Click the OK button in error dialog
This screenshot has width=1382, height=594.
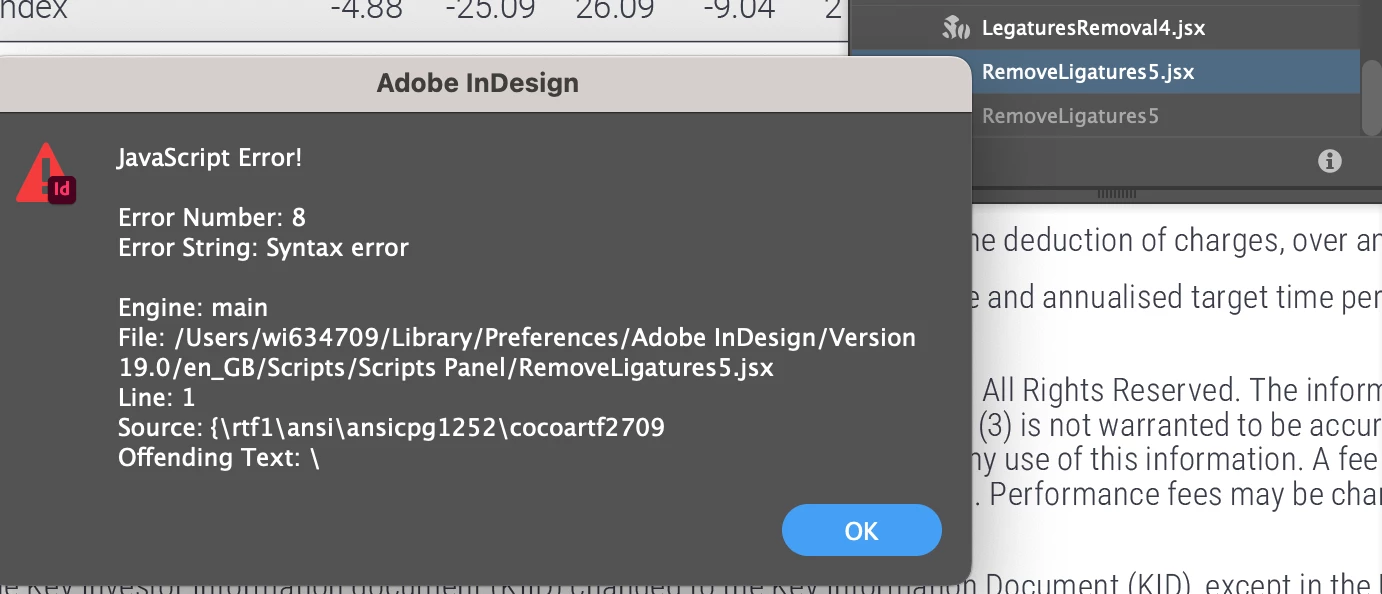pyautogui.click(x=861, y=530)
